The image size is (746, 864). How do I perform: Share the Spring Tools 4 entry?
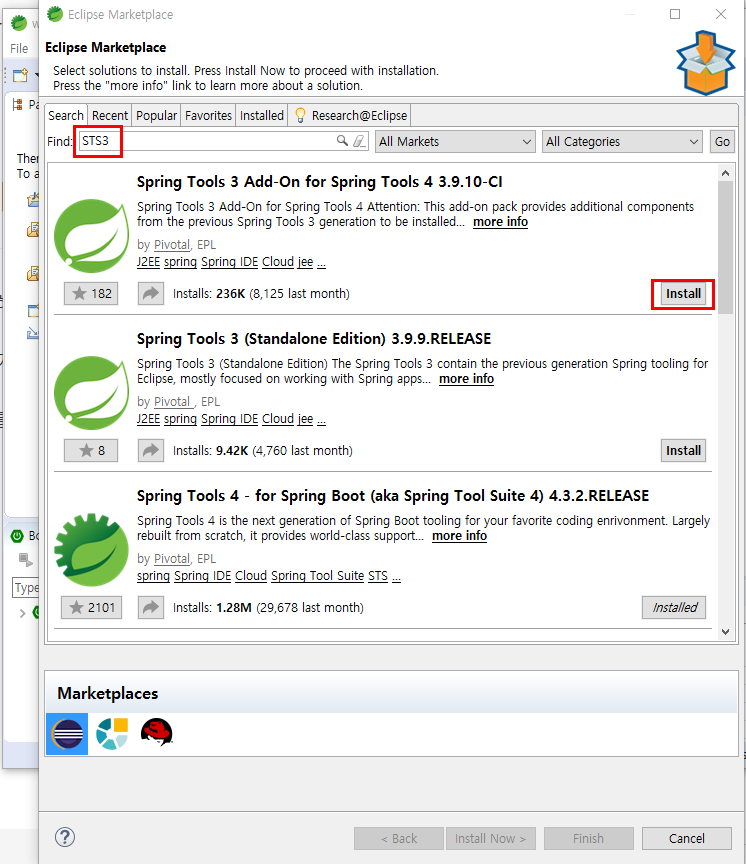coord(150,607)
